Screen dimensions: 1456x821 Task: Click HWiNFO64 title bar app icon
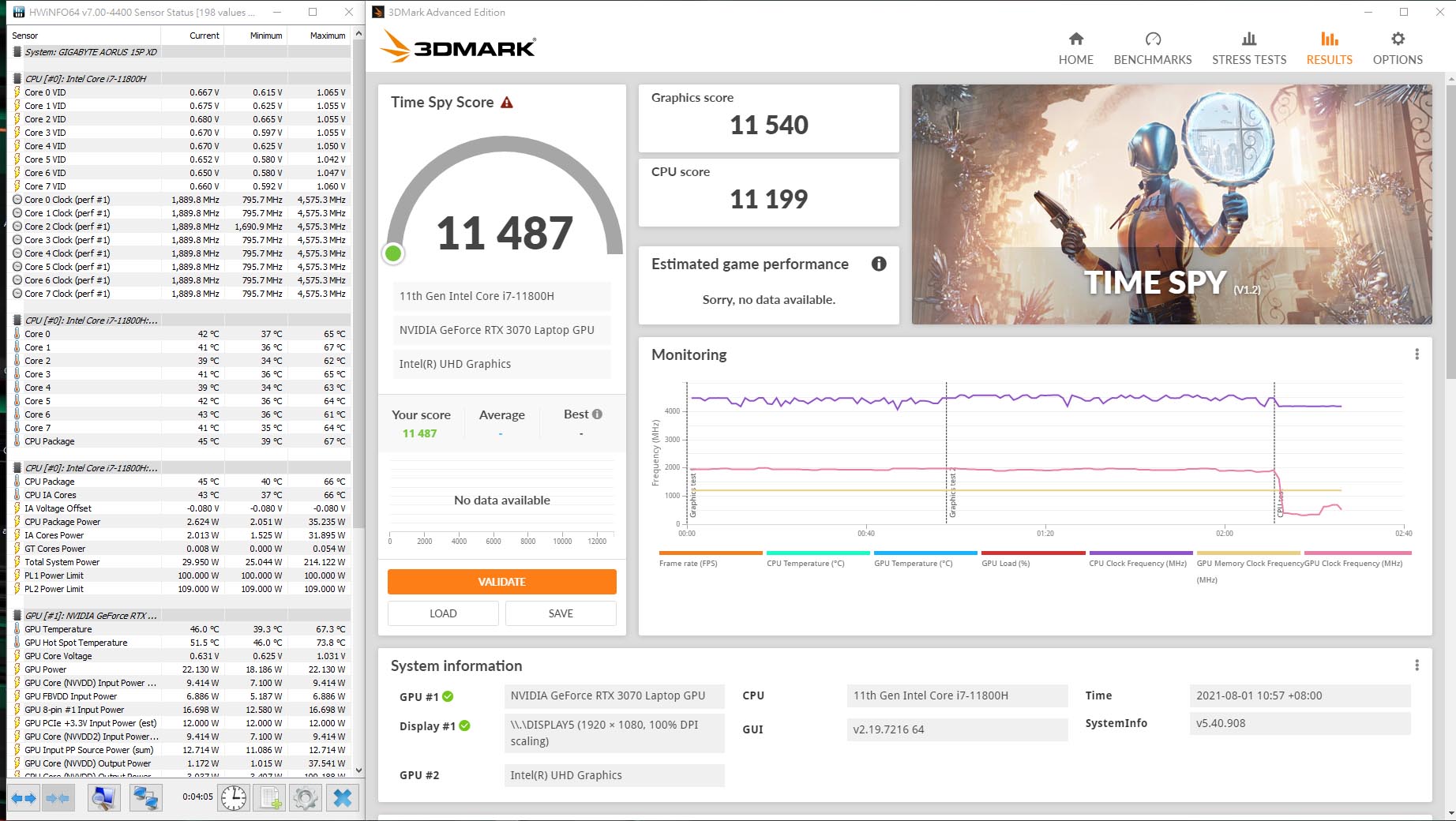[19, 12]
